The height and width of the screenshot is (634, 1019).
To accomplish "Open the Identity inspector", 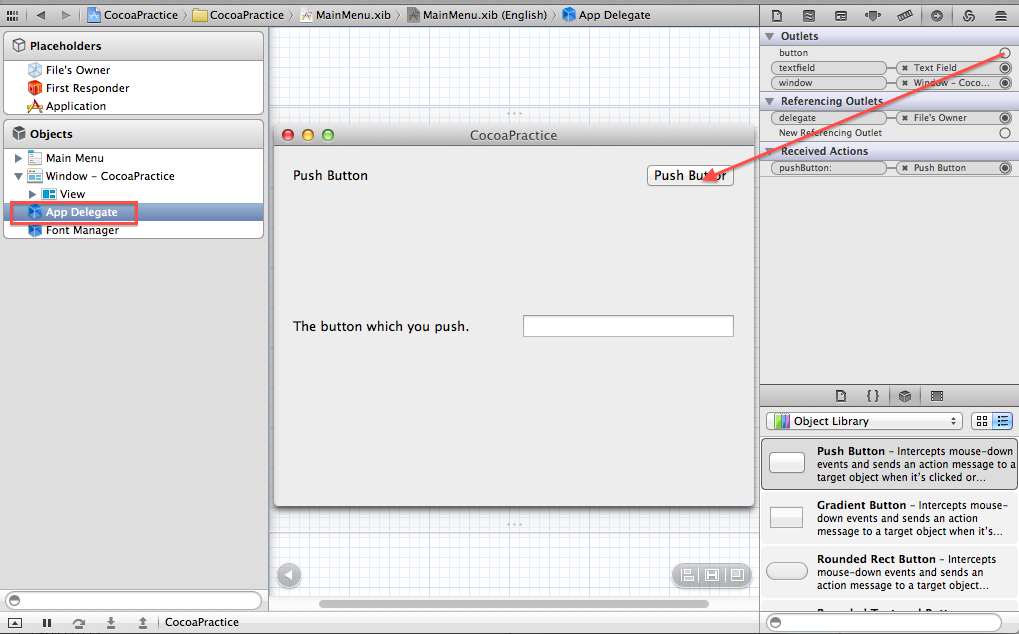I will (841, 16).
